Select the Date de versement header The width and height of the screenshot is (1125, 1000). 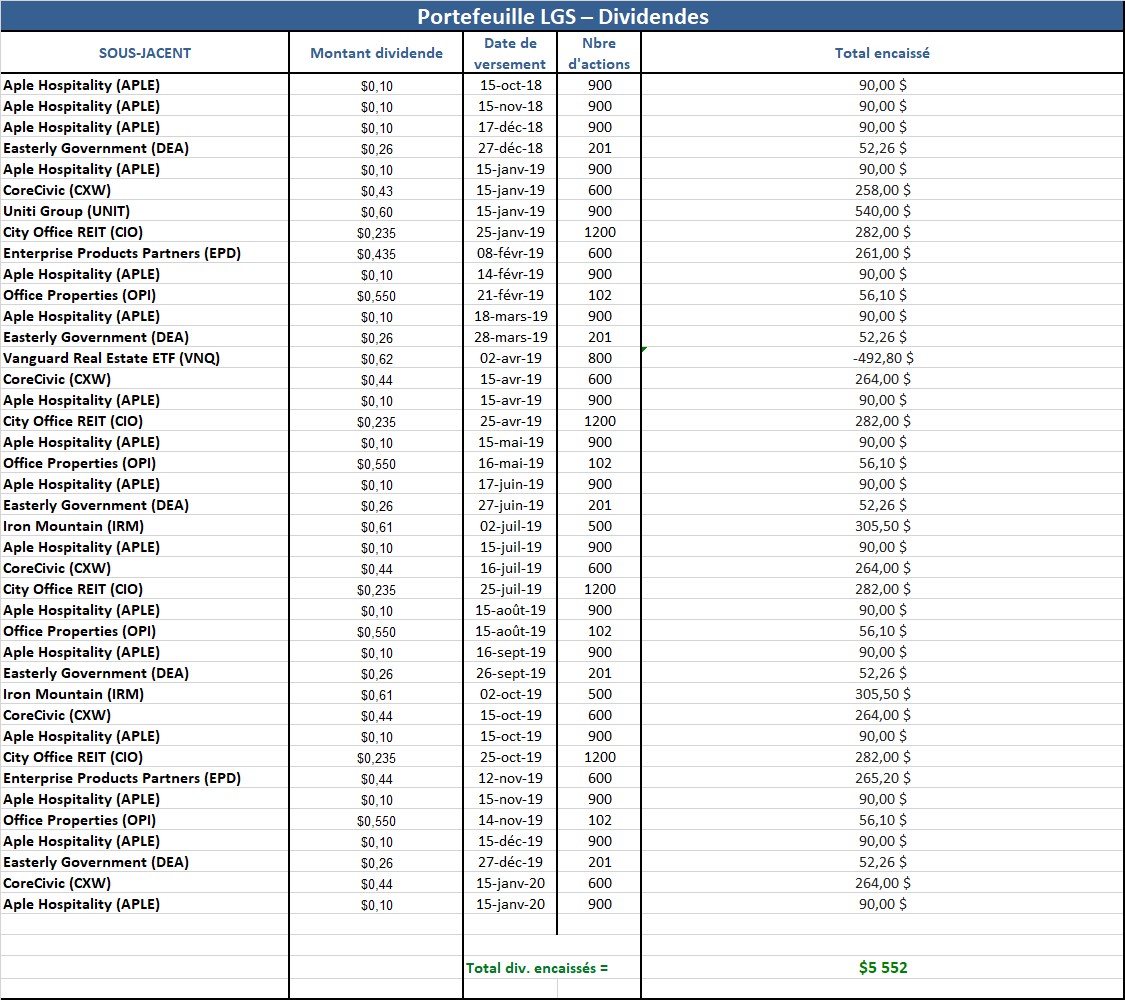[510, 53]
